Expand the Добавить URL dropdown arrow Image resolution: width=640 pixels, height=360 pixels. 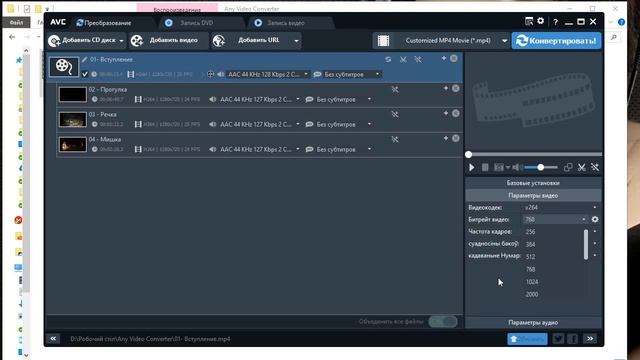(296, 41)
